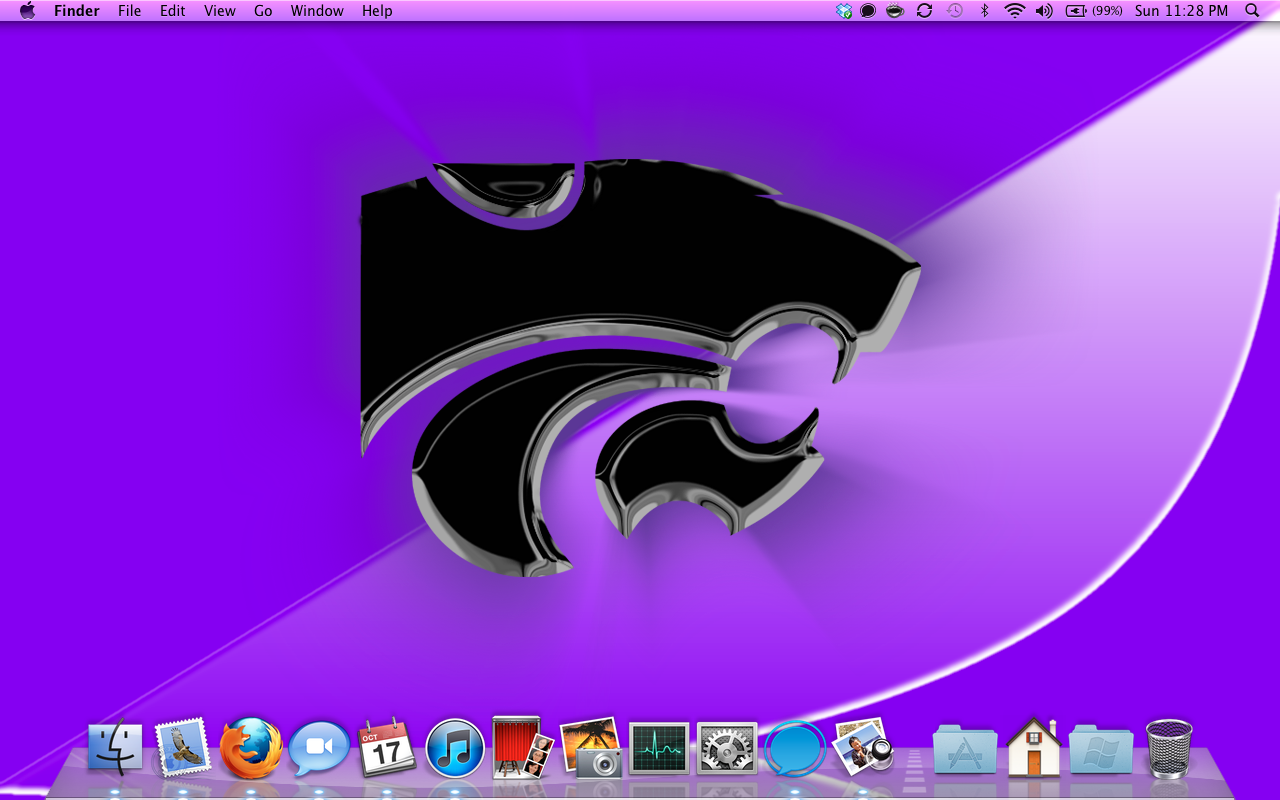Open Firefox browser in the Dock
The width and height of the screenshot is (1280, 800).
coord(250,748)
